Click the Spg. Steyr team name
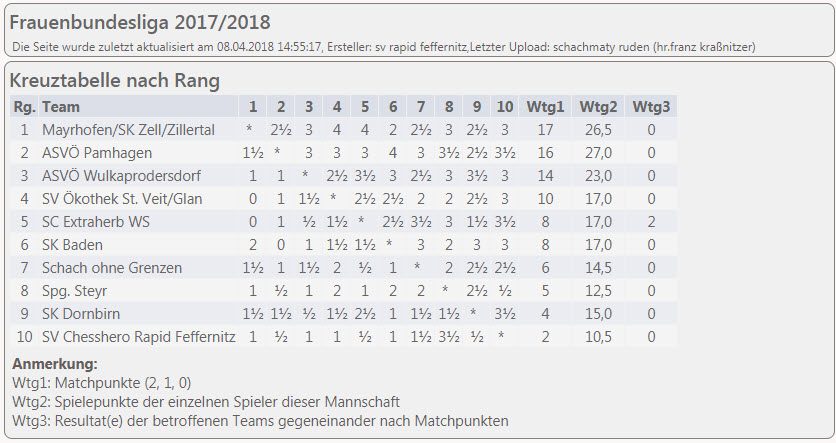Screen dimensions: 836x443 click(74, 291)
